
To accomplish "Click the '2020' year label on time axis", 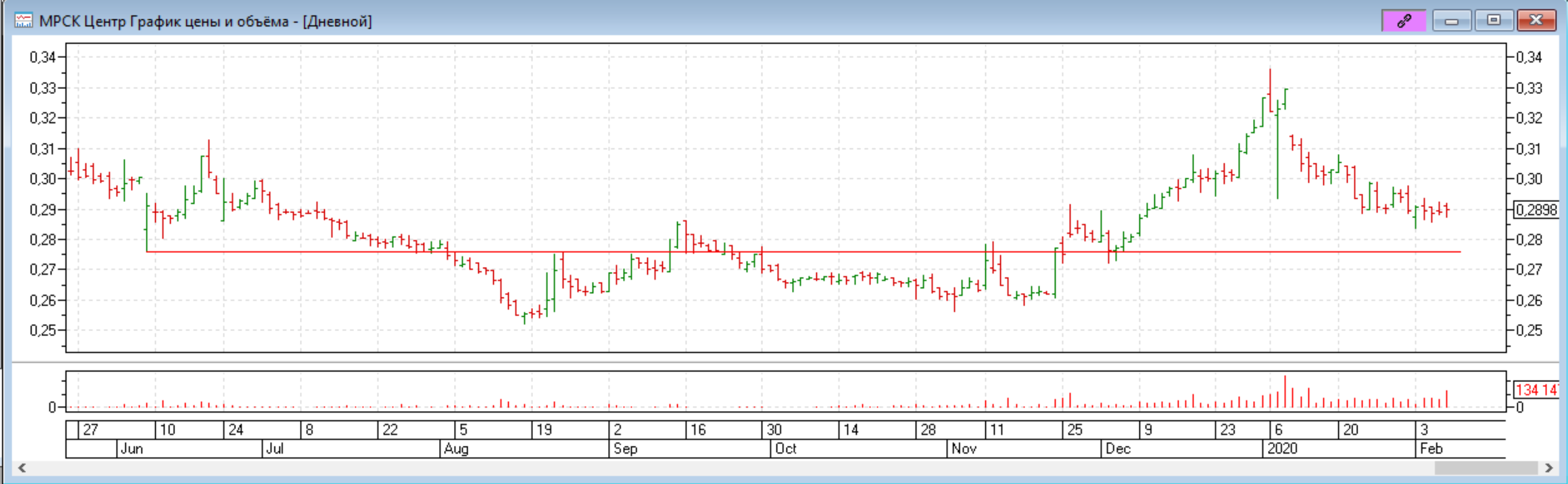I will pyautogui.click(x=1282, y=449).
